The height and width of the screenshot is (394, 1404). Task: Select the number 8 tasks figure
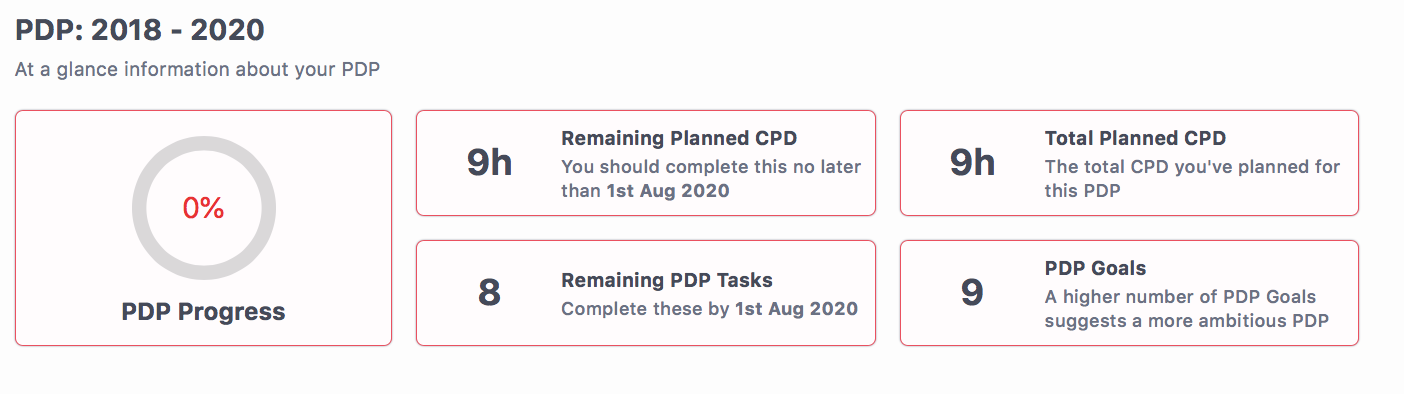489,292
